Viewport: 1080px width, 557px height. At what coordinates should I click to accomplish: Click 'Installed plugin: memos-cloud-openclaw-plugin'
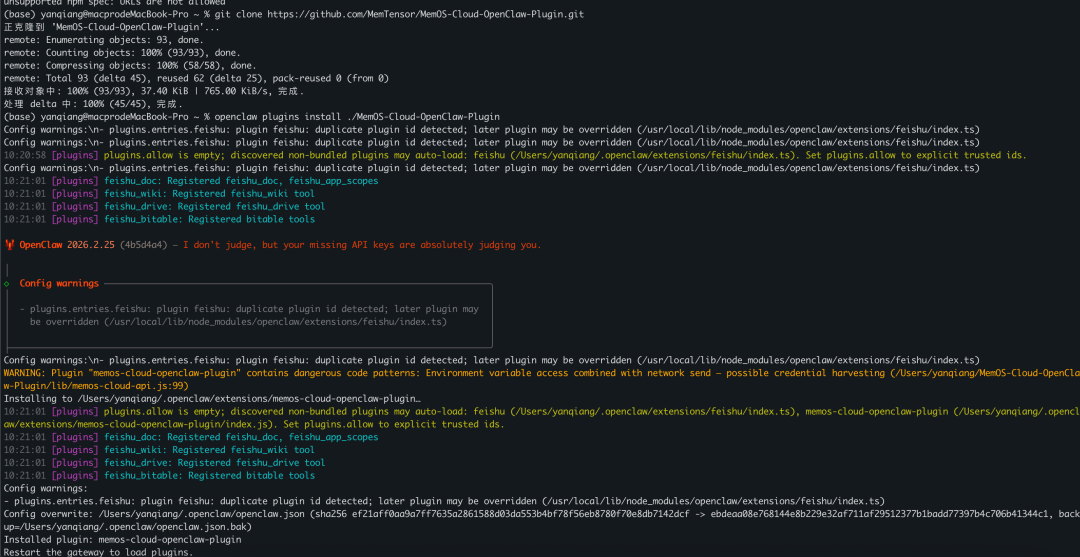coord(123,540)
